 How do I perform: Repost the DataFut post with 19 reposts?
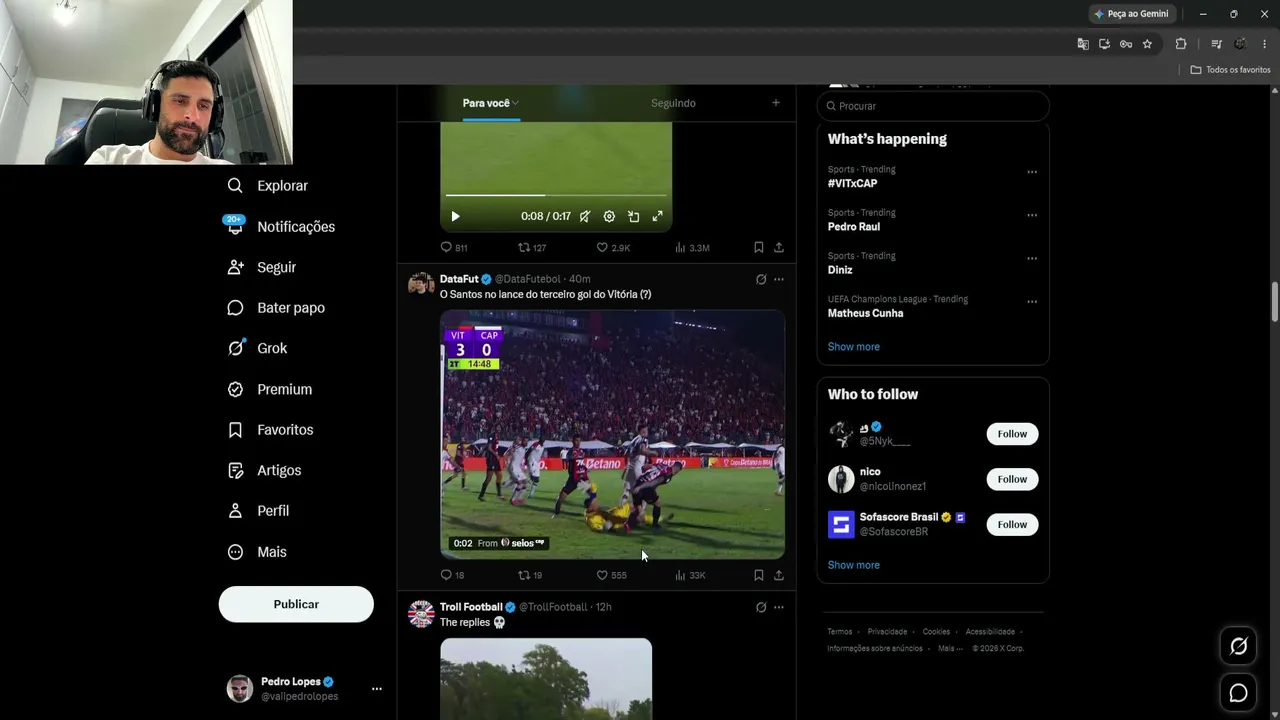(x=530, y=576)
